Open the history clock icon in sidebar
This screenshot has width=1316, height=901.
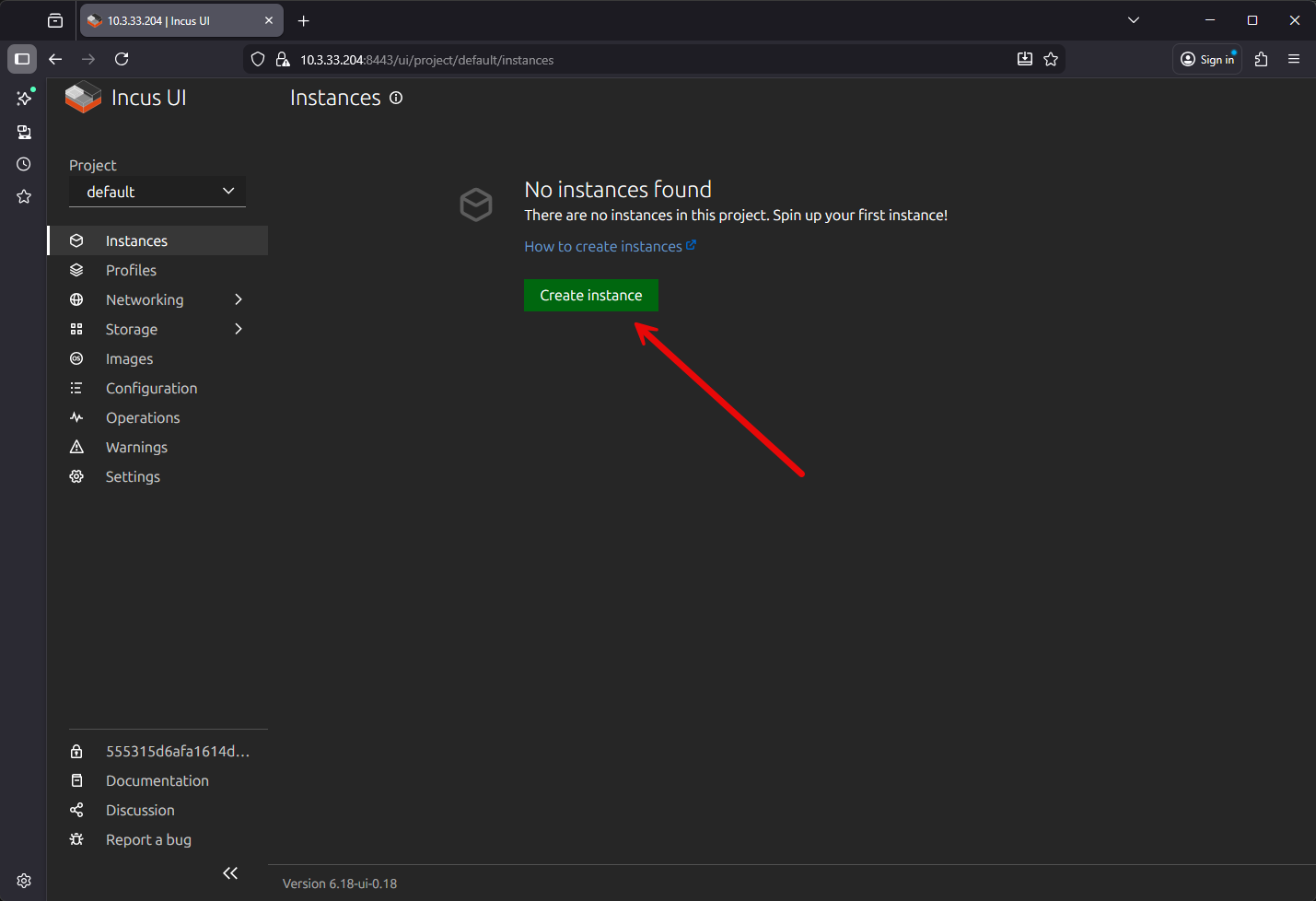click(x=24, y=164)
